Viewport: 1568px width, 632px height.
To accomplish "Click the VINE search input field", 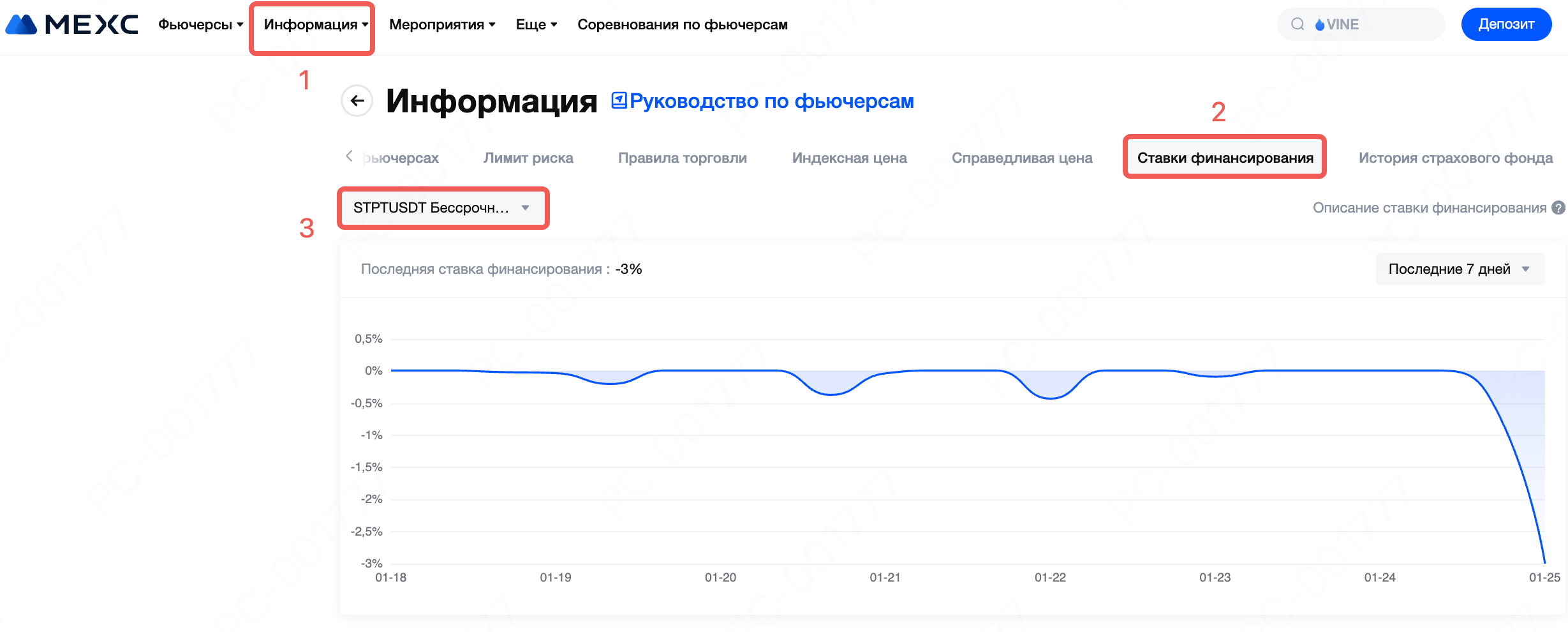I will [x=1378, y=24].
